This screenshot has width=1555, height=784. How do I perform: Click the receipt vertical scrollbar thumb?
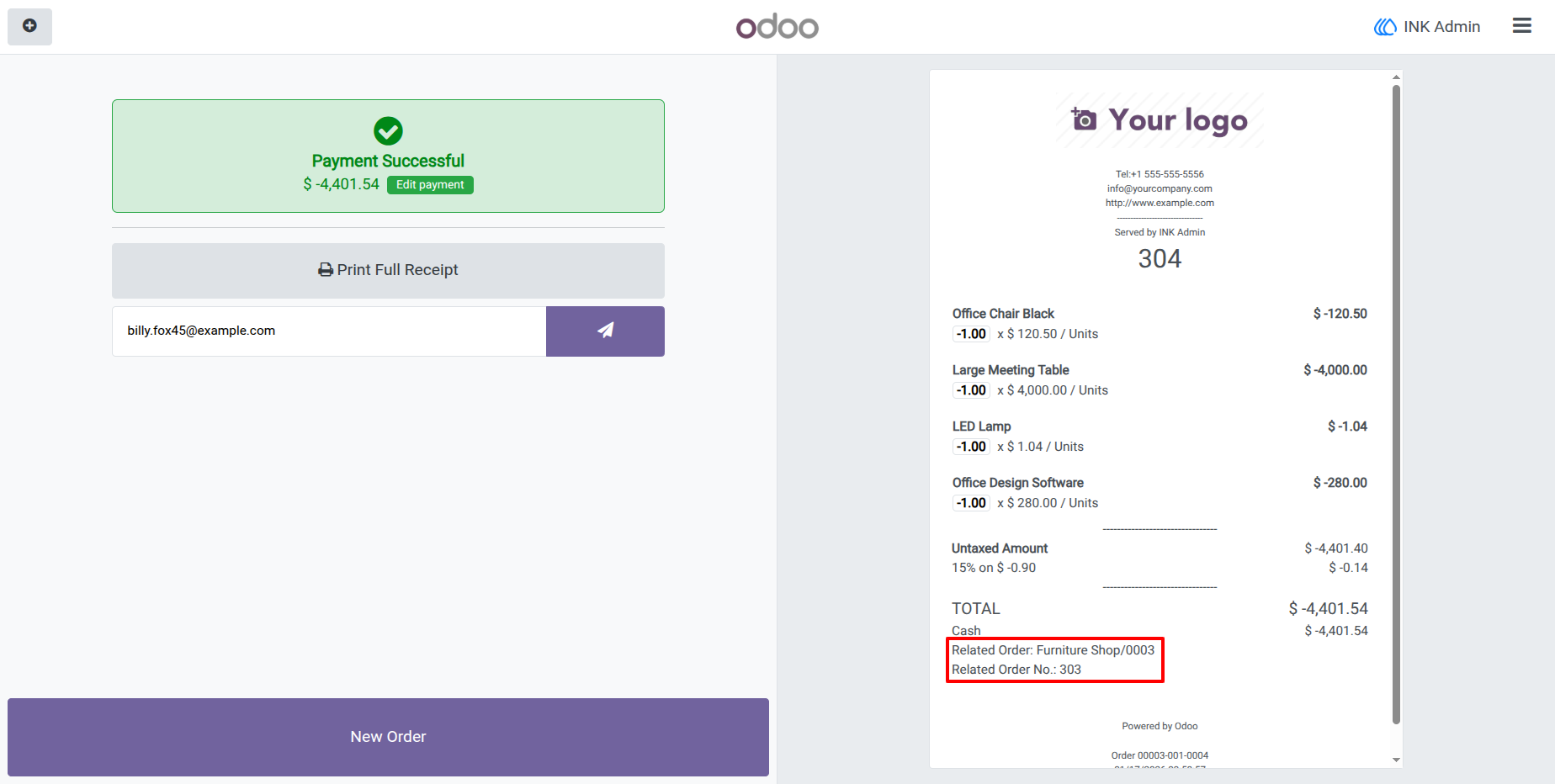pyautogui.click(x=1396, y=404)
